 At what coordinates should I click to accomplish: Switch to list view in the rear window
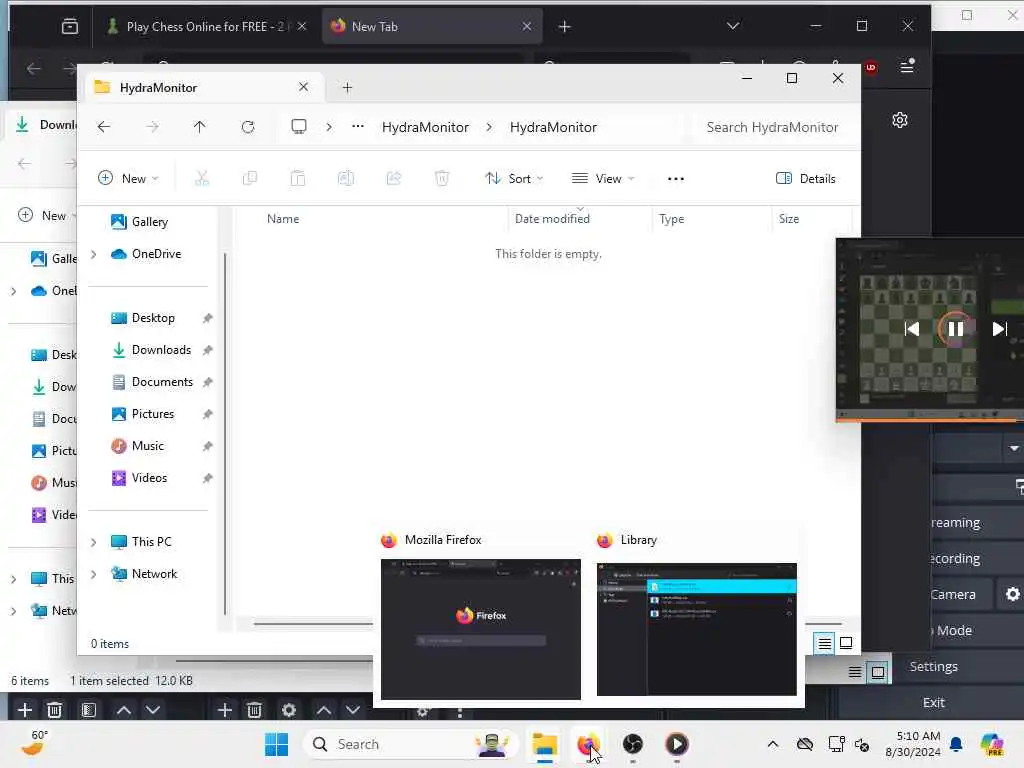pos(854,672)
